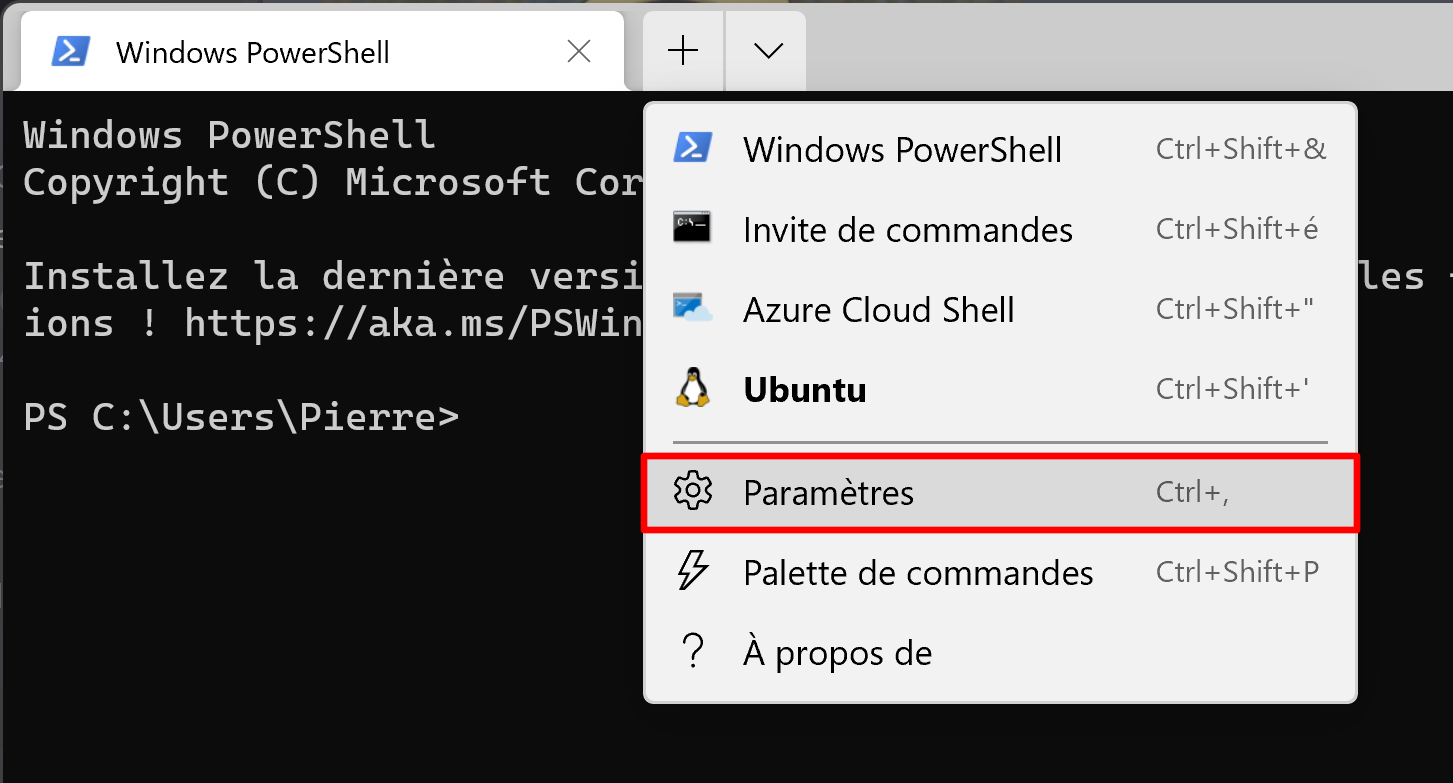Viewport: 1453px width, 783px height.
Task: Click the PS C:\Users\Pierre> prompt line
Action: [241, 417]
